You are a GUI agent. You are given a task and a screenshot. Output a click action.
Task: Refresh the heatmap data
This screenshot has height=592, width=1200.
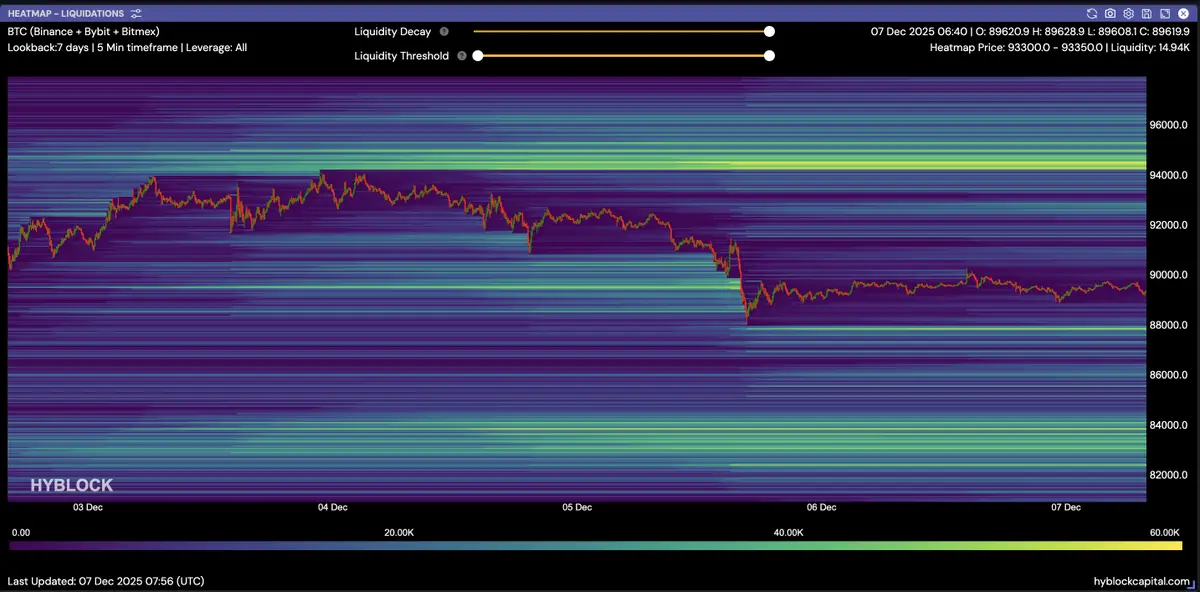click(x=1092, y=14)
